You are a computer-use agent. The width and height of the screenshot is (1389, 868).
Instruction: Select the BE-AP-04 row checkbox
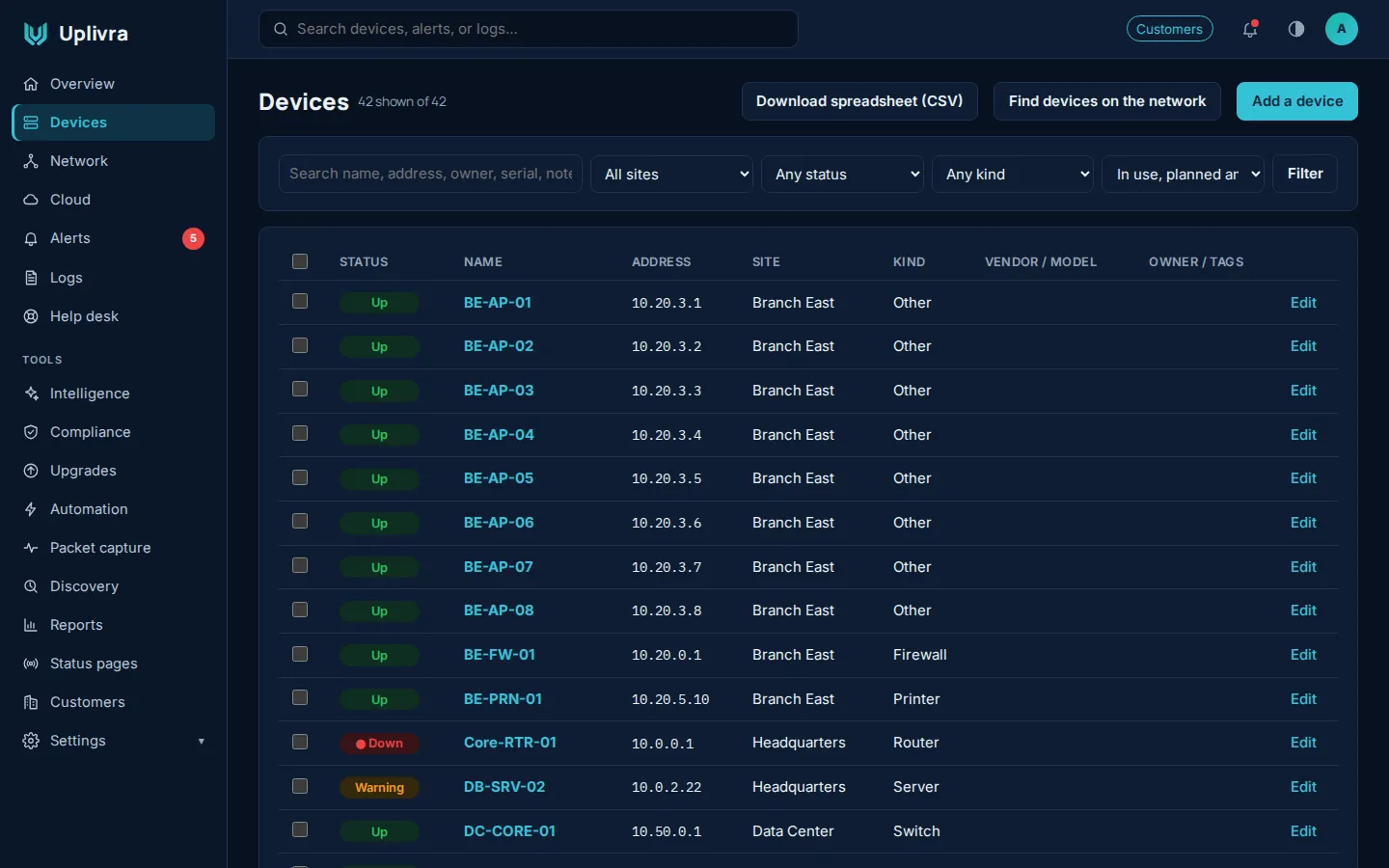point(300,433)
